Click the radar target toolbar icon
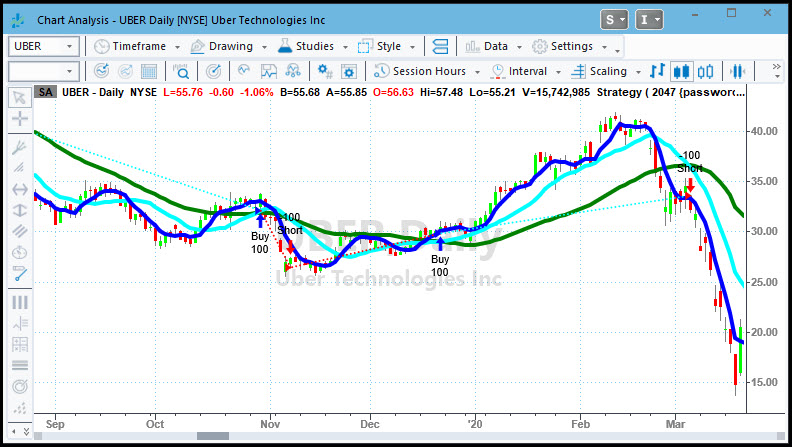This screenshot has width=792, height=447. coord(213,71)
